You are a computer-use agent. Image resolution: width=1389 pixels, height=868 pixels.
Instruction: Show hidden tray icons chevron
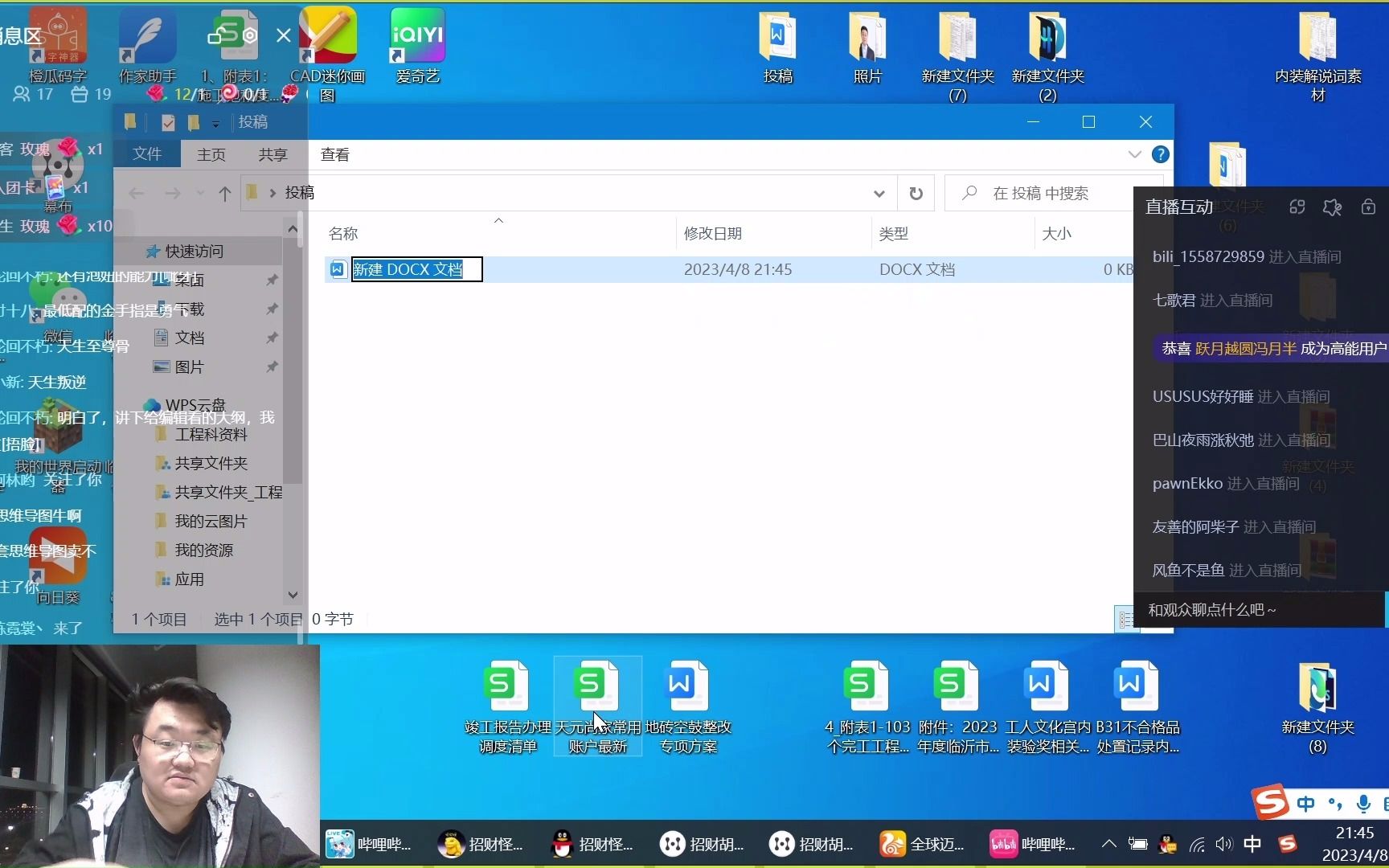[1108, 844]
